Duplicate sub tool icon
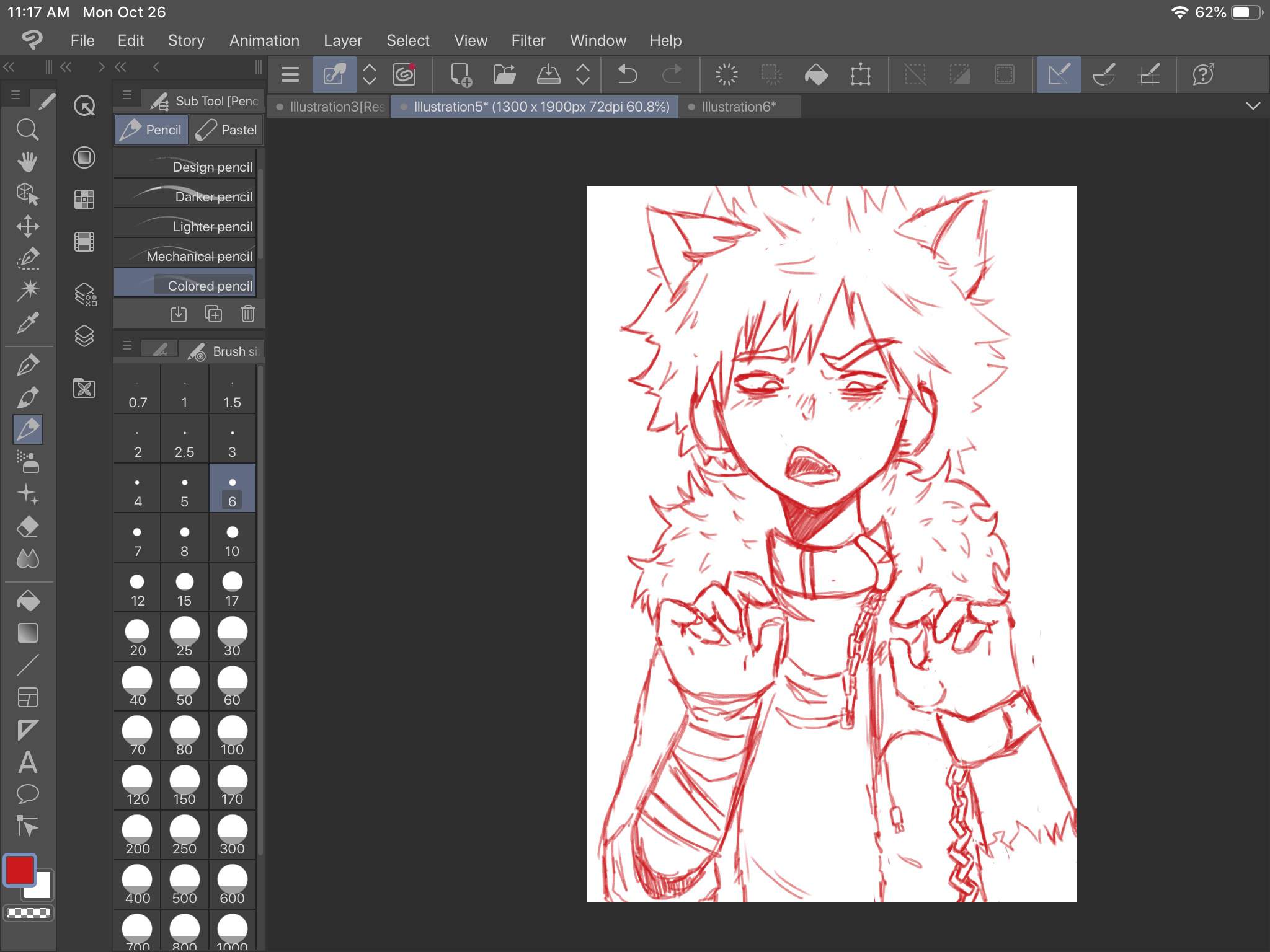 click(213, 314)
